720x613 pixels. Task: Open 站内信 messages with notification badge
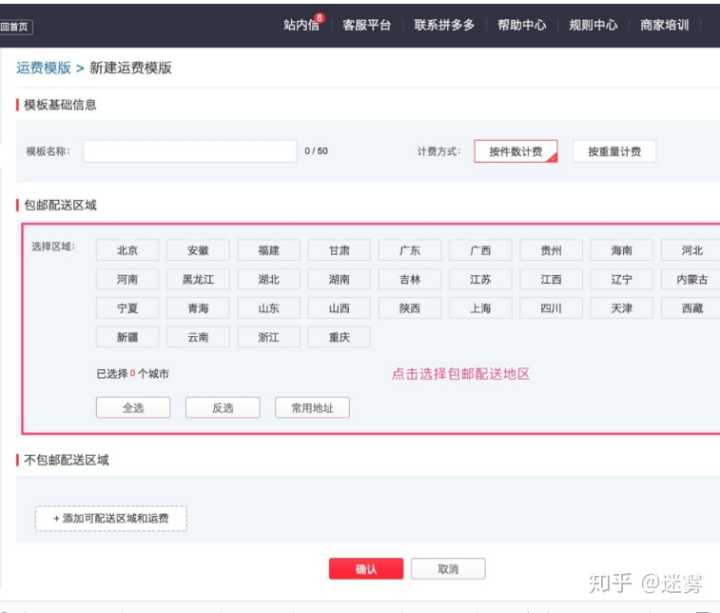[x=302, y=25]
